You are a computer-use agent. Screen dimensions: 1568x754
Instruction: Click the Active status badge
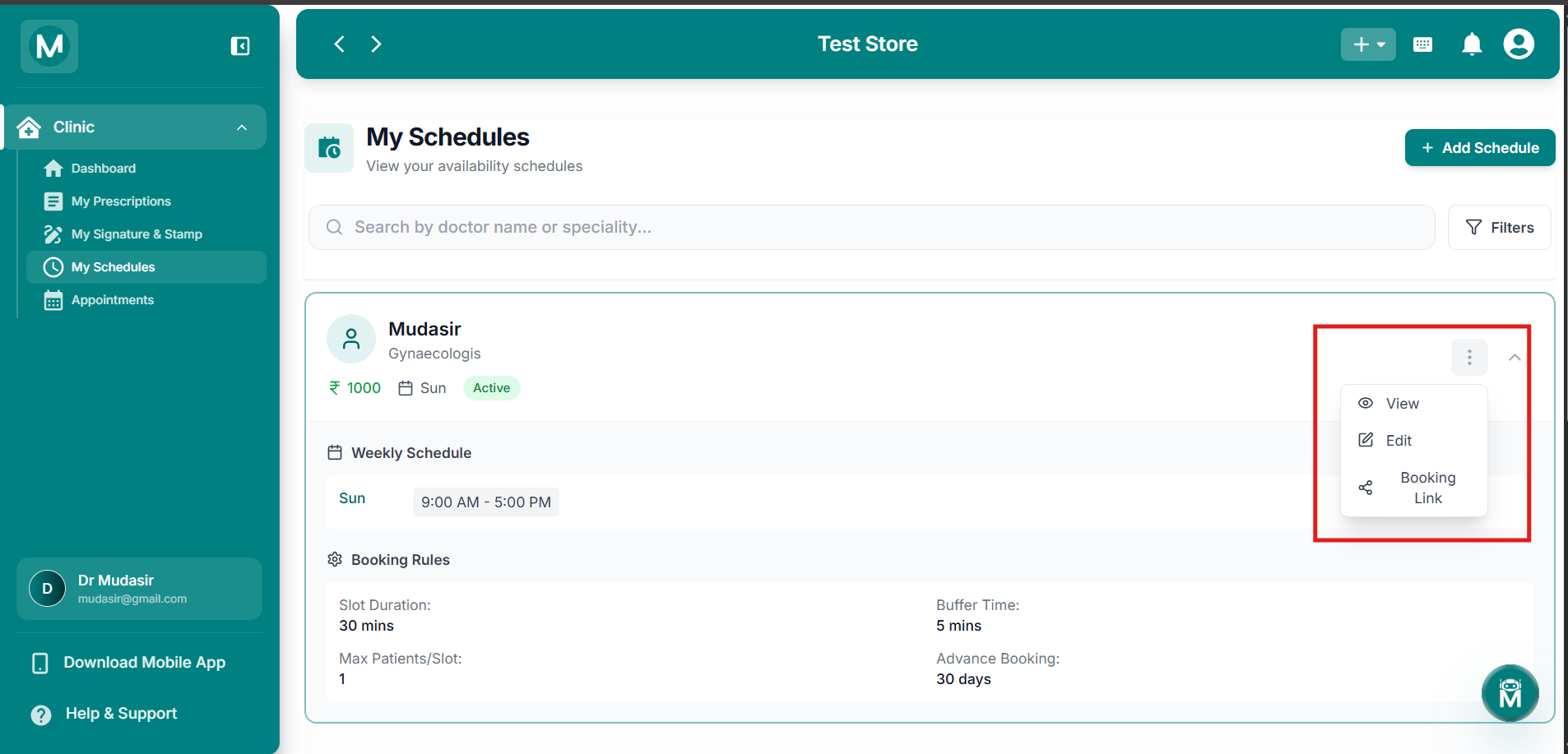491,388
